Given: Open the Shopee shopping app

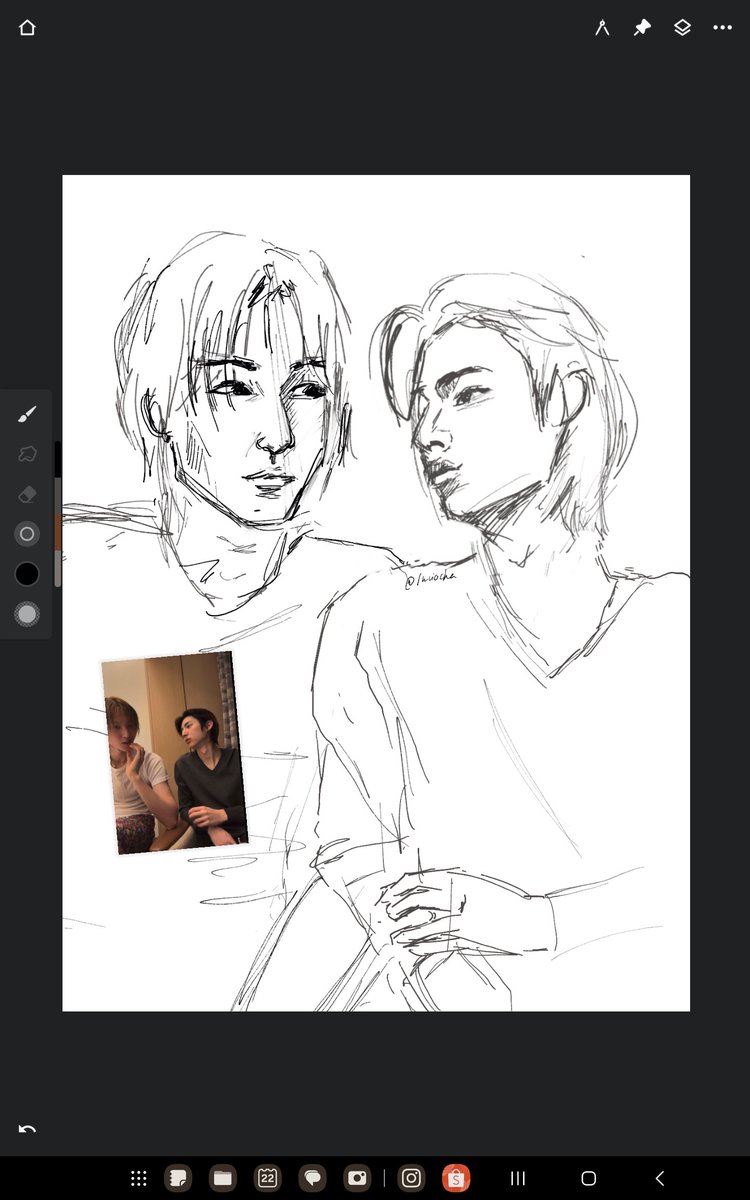Looking at the screenshot, I should pyautogui.click(x=456, y=1178).
